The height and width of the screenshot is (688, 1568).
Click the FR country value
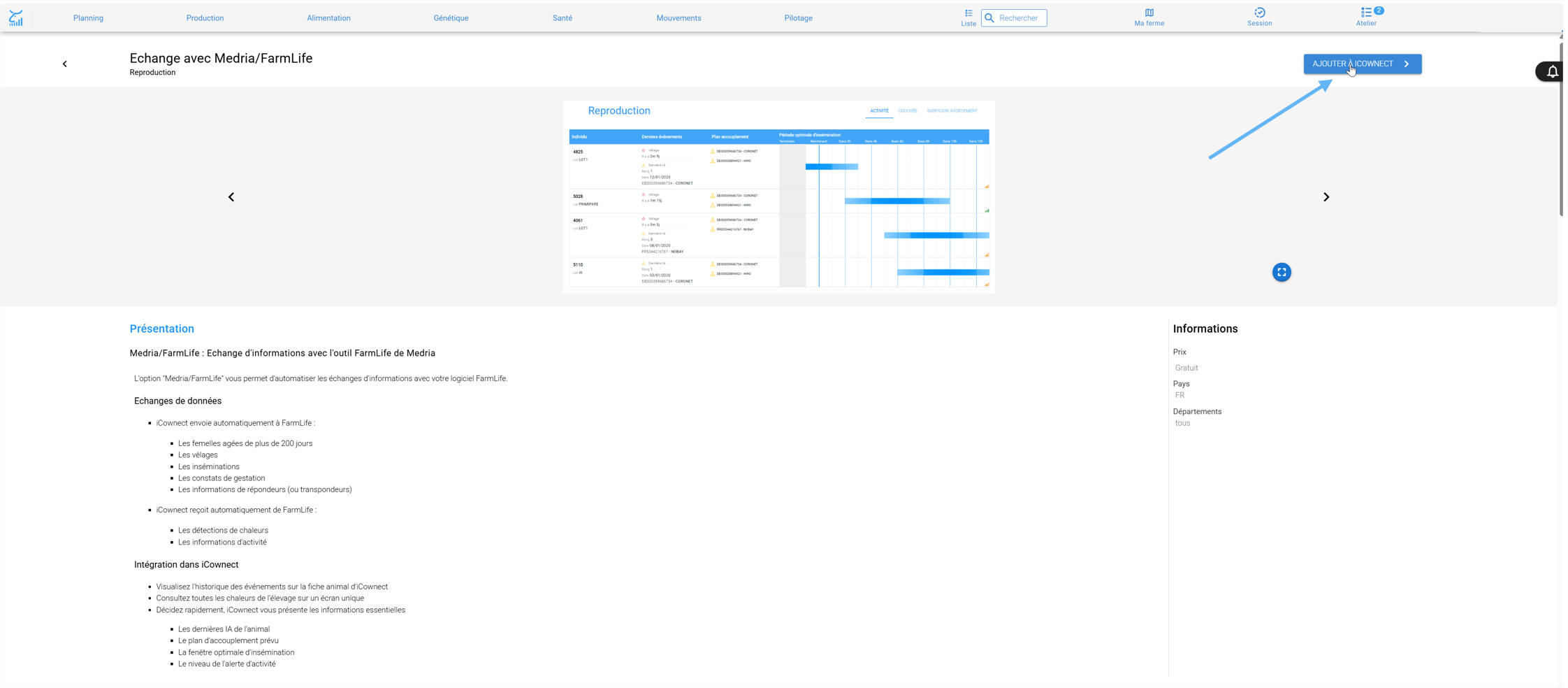pyautogui.click(x=1179, y=395)
